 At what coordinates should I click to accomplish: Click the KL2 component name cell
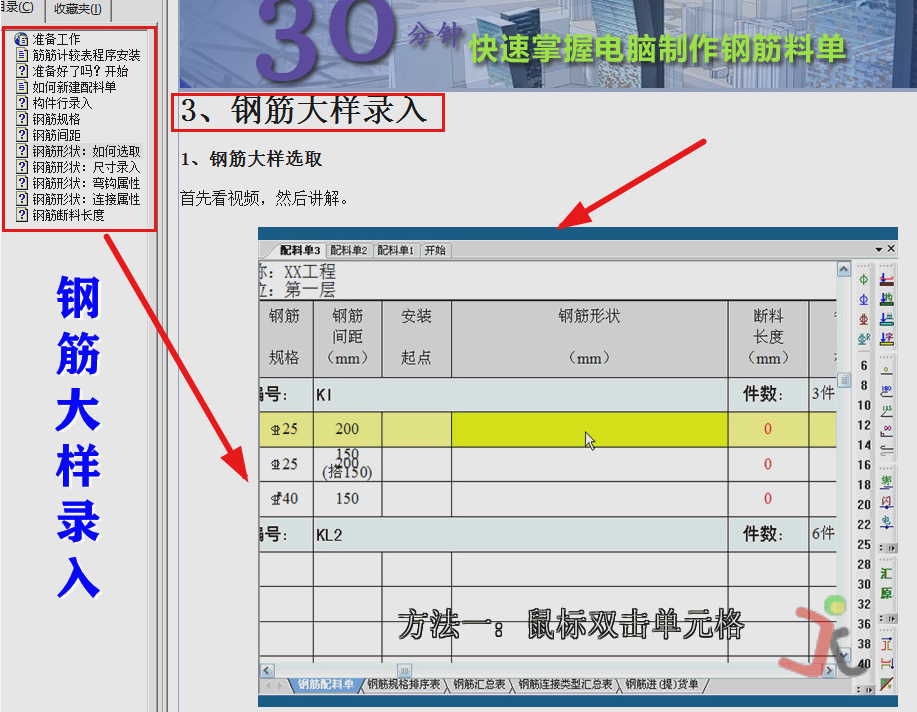(x=520, y=534)
